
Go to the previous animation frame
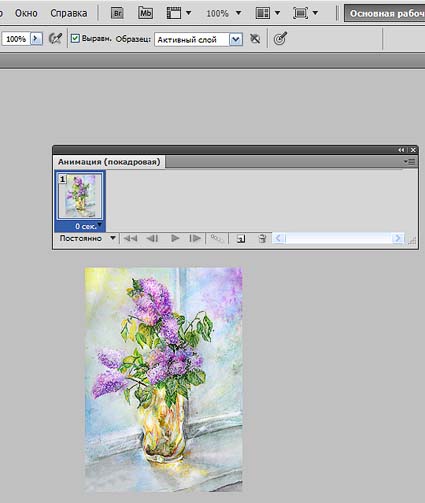point(152,238)
